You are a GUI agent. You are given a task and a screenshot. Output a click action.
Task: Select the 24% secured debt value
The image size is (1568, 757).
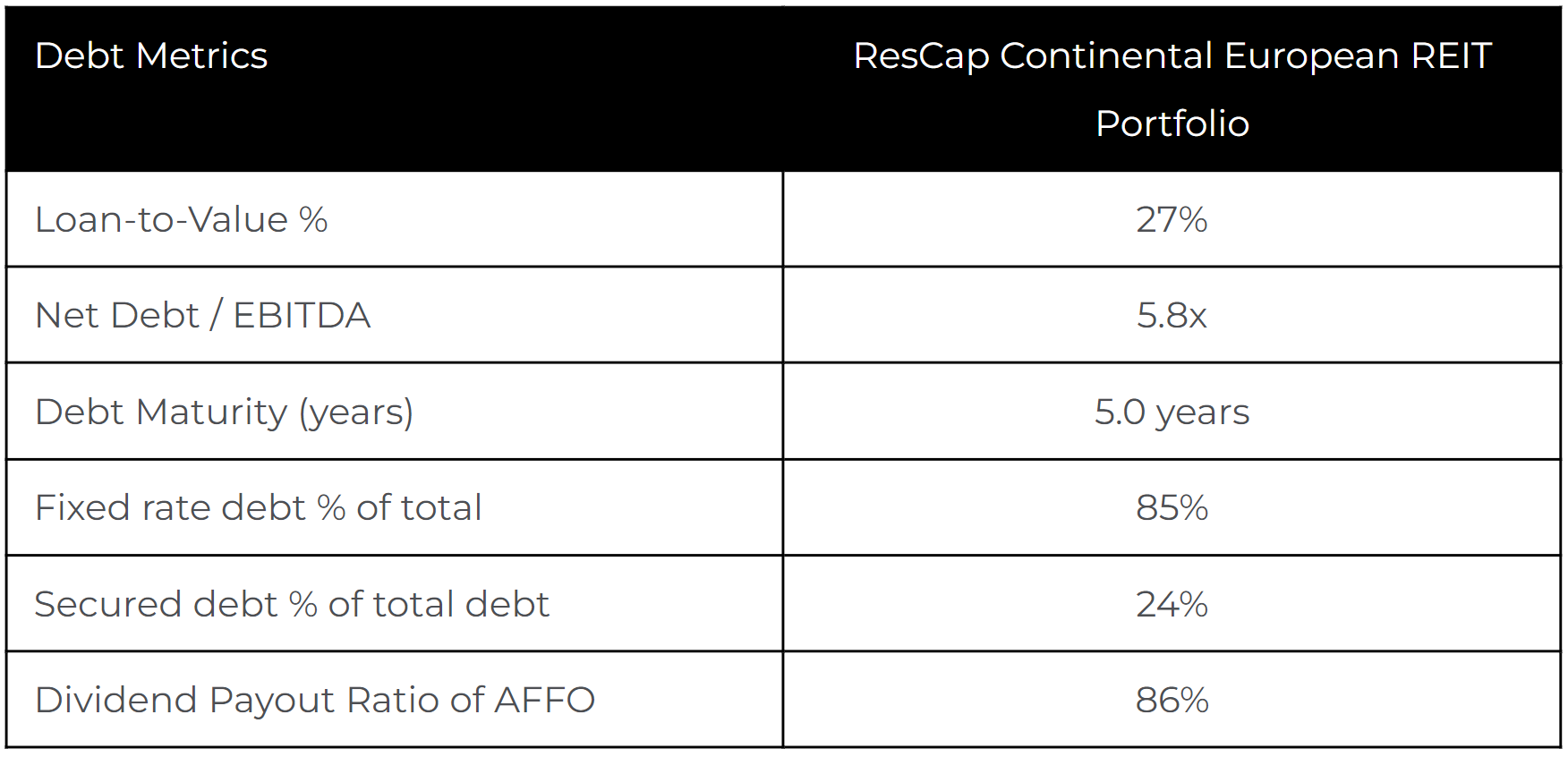[1172, 605]
